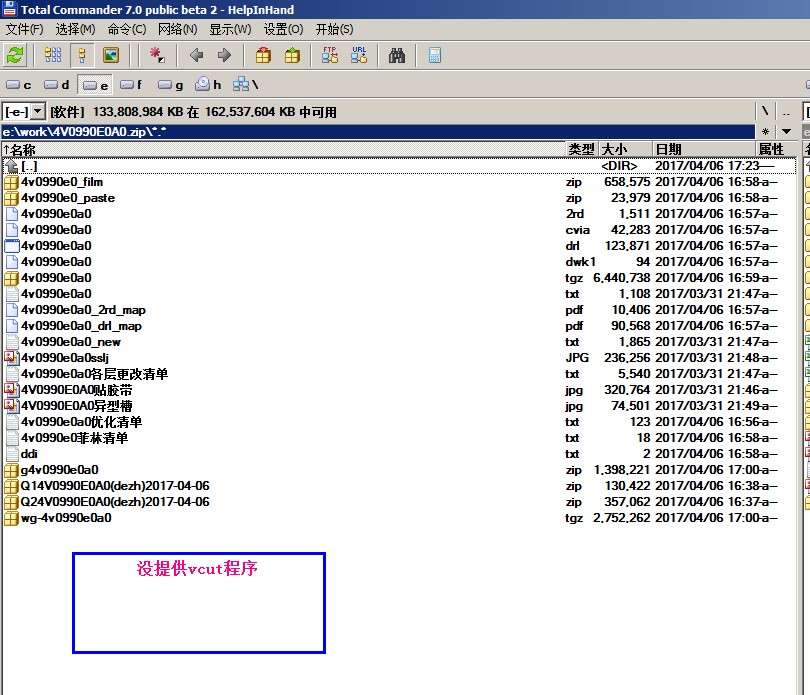
Task: Go back with the left arrow
Action: click(196, 55)
